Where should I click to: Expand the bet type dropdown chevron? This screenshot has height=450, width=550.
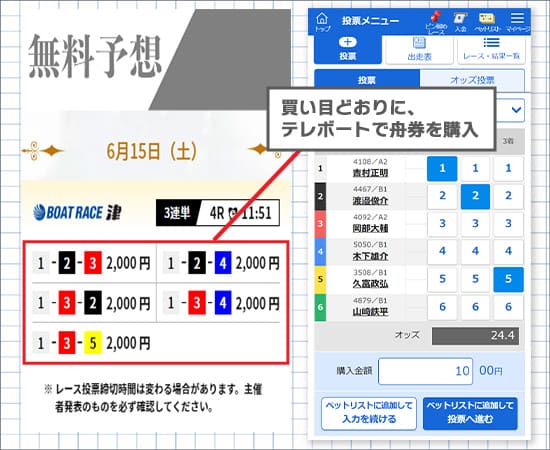pos(516,110)
